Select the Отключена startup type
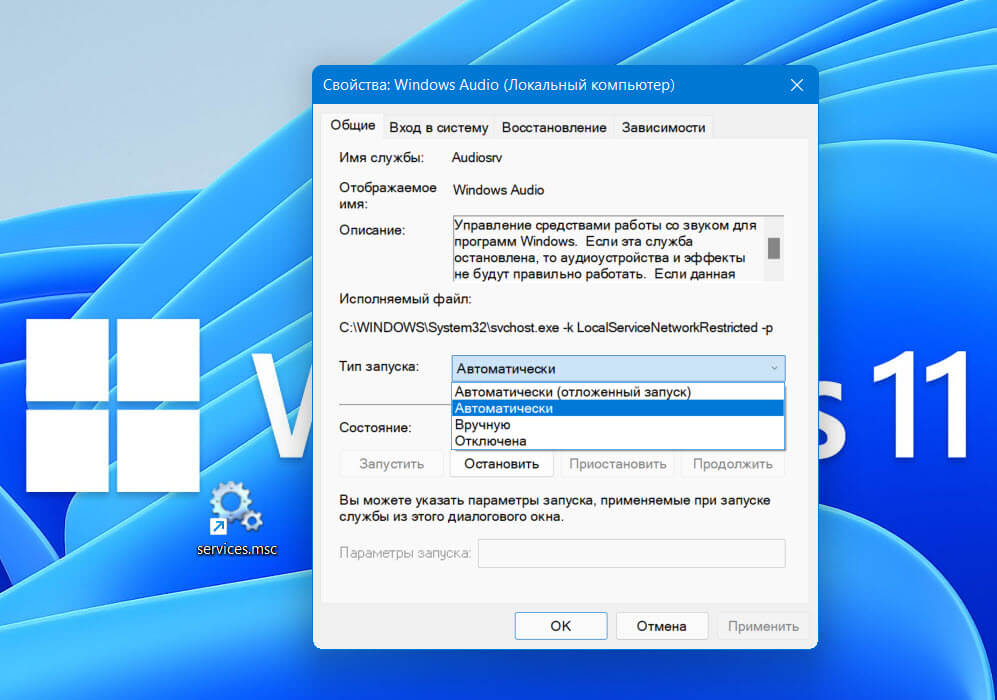The image size is (997, 700). click(617, 441)
